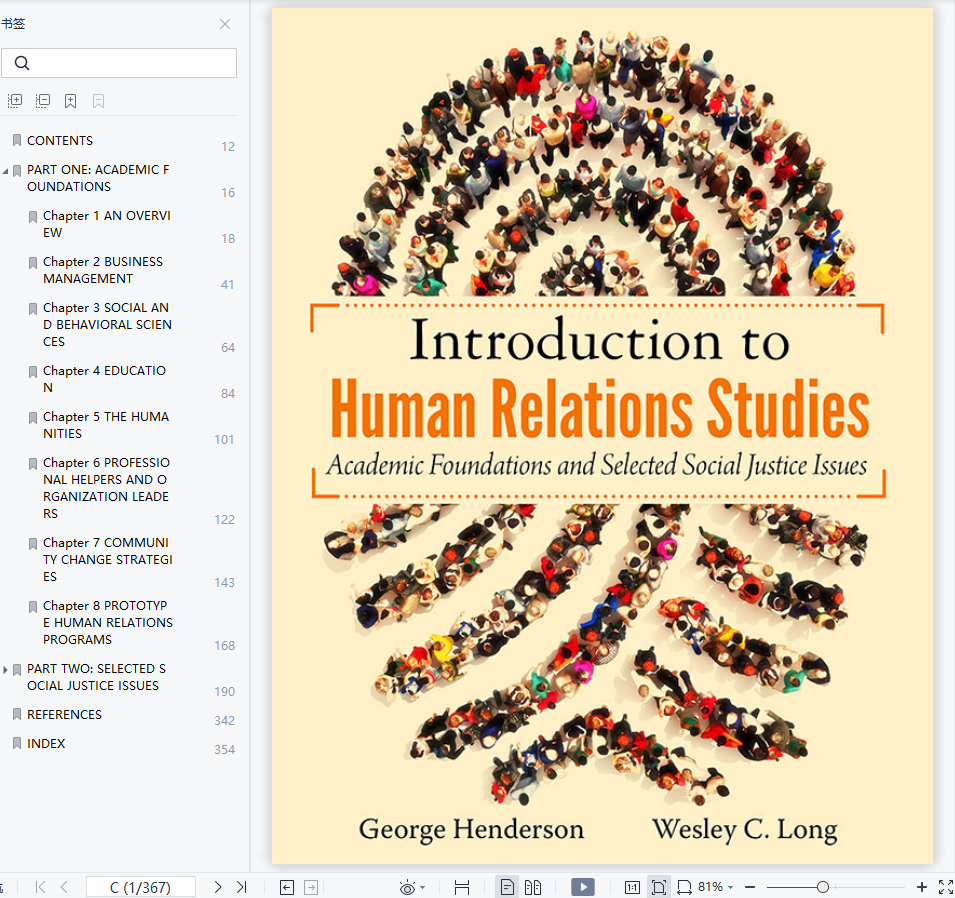
Task: Click the magnifier search icon
Action: [22, 63]
